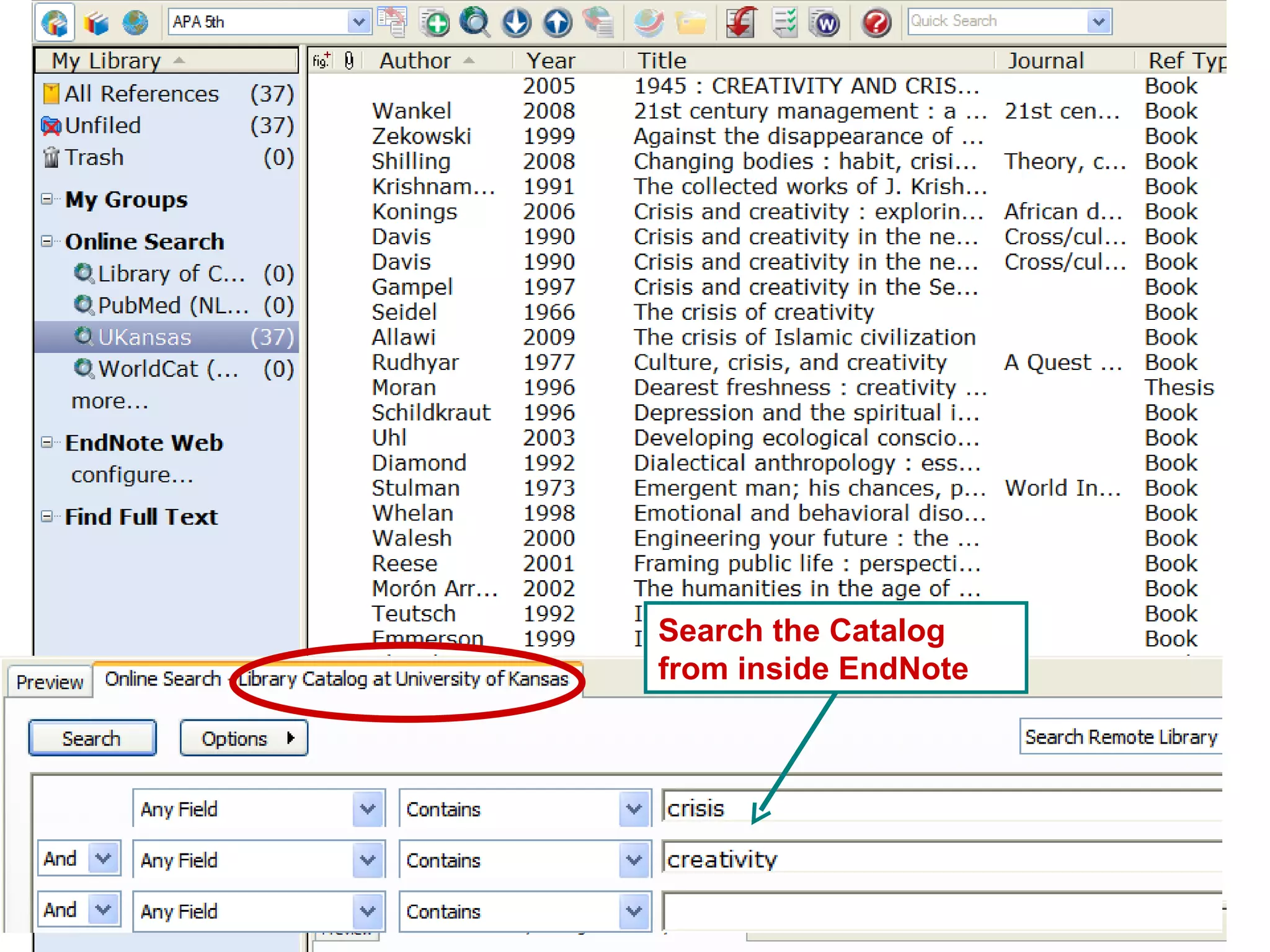1270x952 pixels.
Task: Click the Integrated Library & Online Search mode icon
Action: (55, 22)
